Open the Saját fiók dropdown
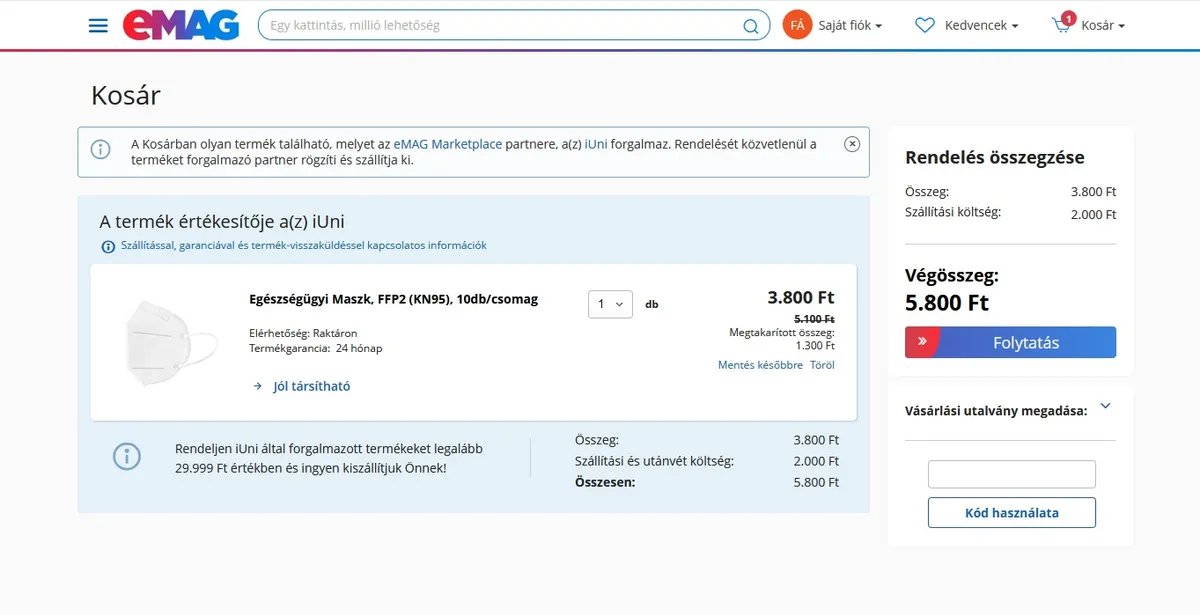 tap(850, 25)
